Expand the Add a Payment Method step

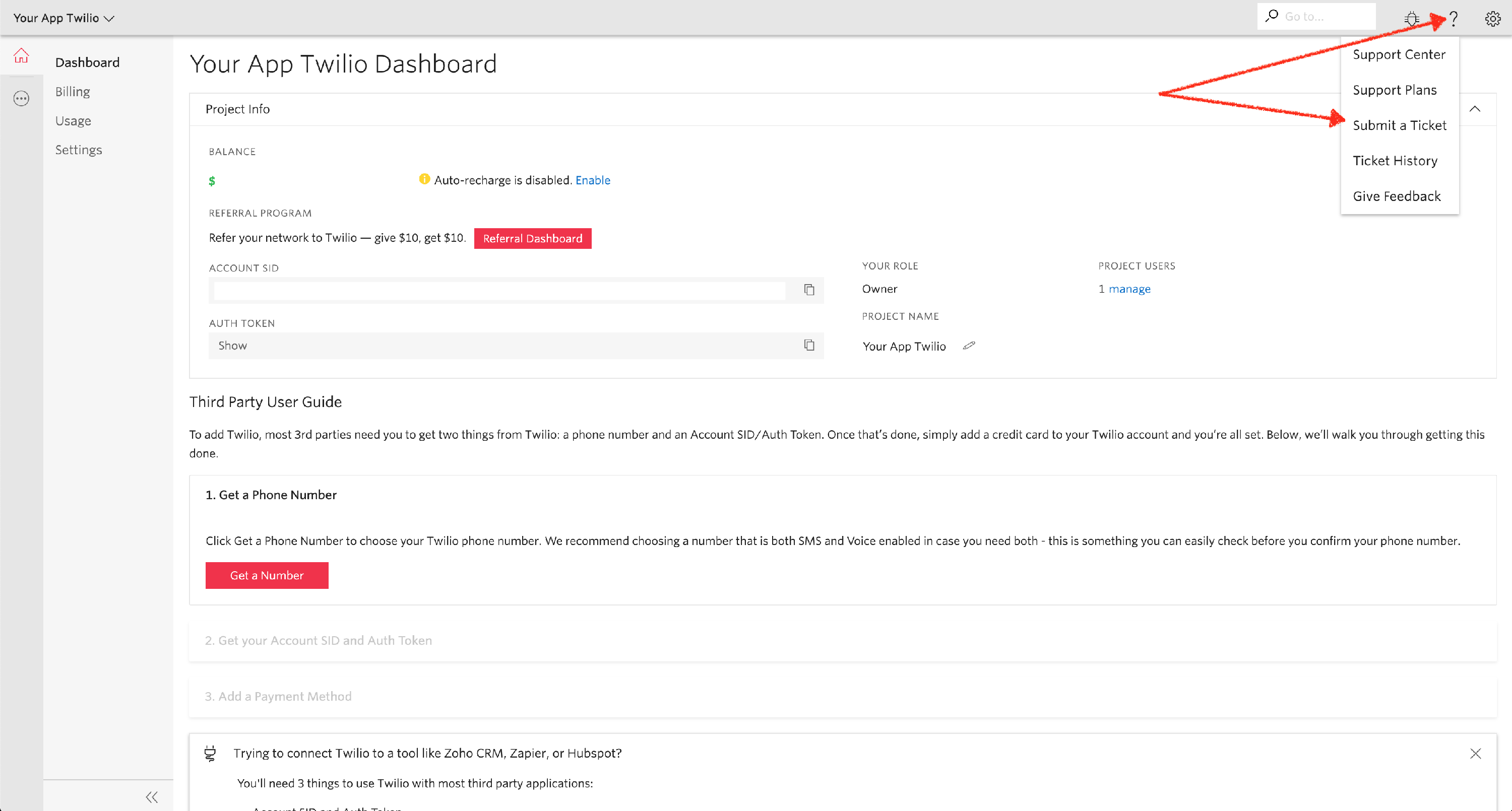[x=278, y=696]
